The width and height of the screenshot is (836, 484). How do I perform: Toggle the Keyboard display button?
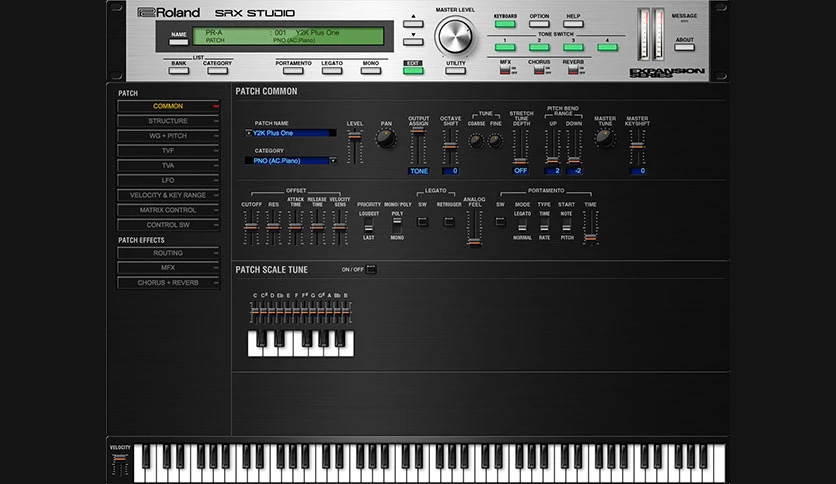click(x=505, y=23)
